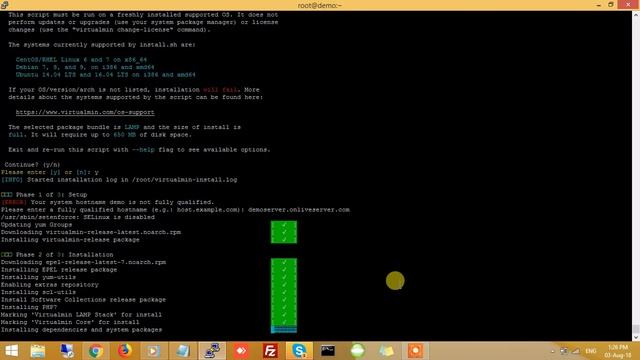Click the '--help' flag text
This screenshot has height=360, width=640.
click(143, 149)
